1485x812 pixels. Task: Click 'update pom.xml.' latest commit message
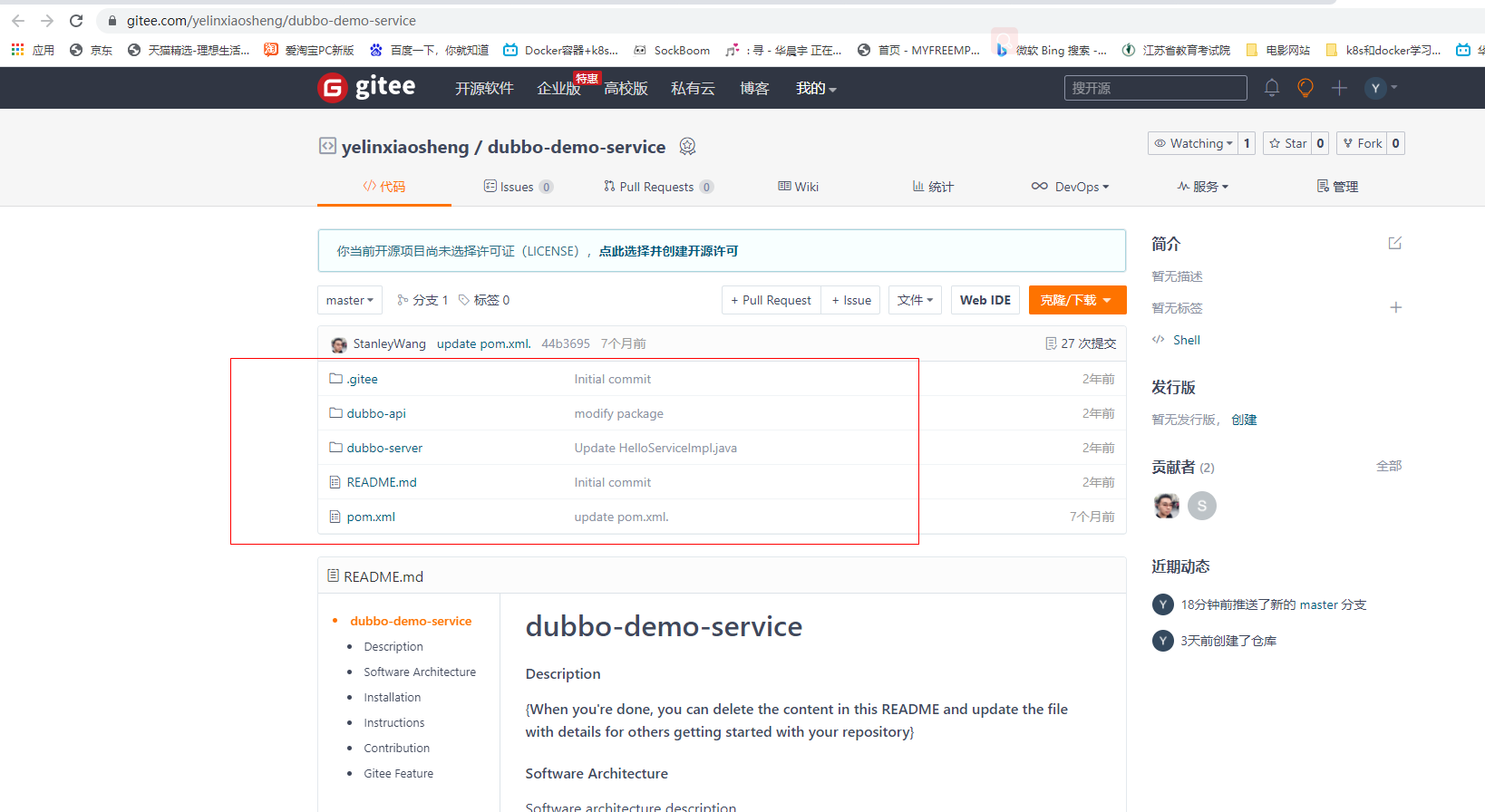[x=484, y=343]
